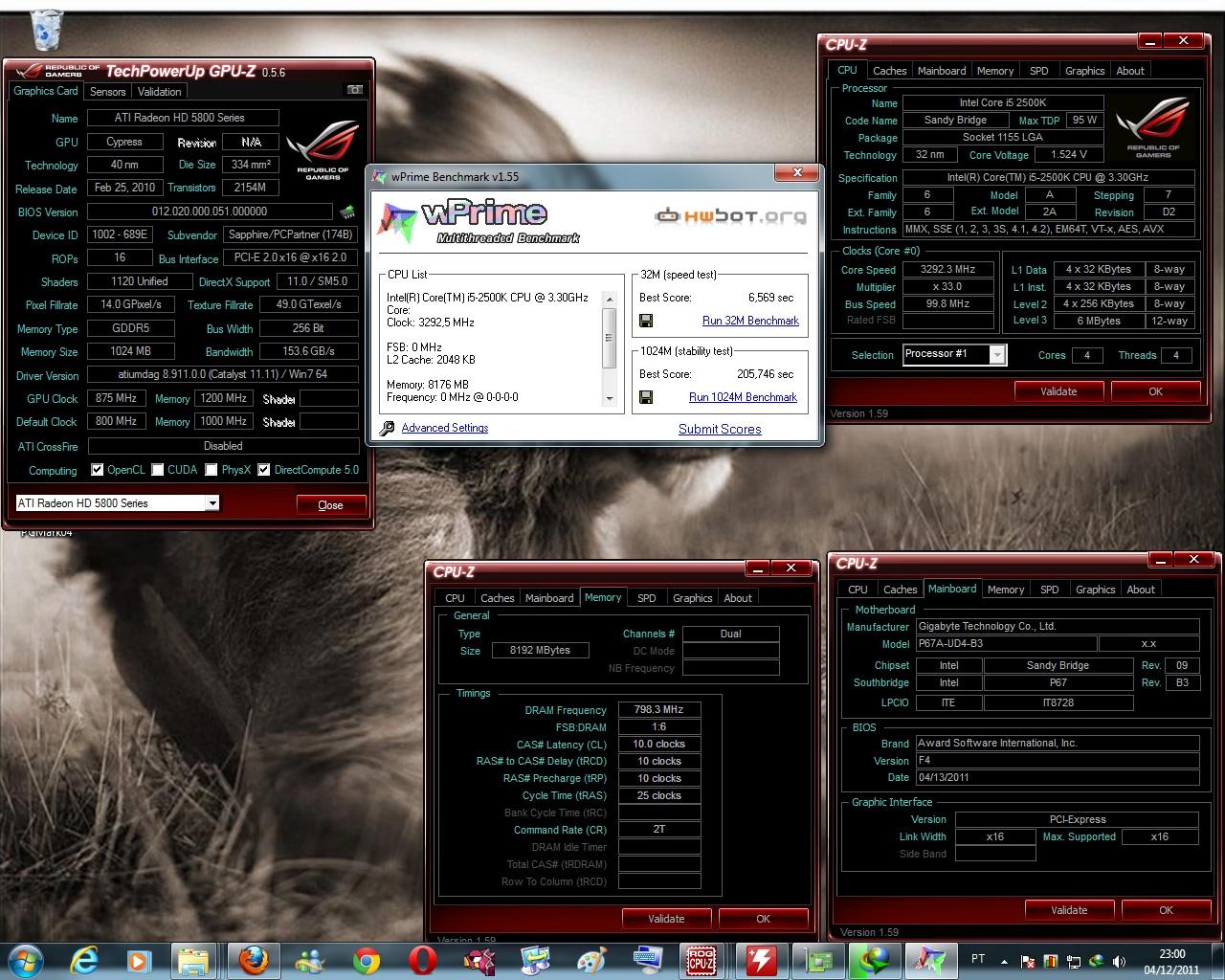This screenshot has height=980, width=1225.
Task: Open the About tab in Mainboard CPU-Z window
Action: [1141, 590]
